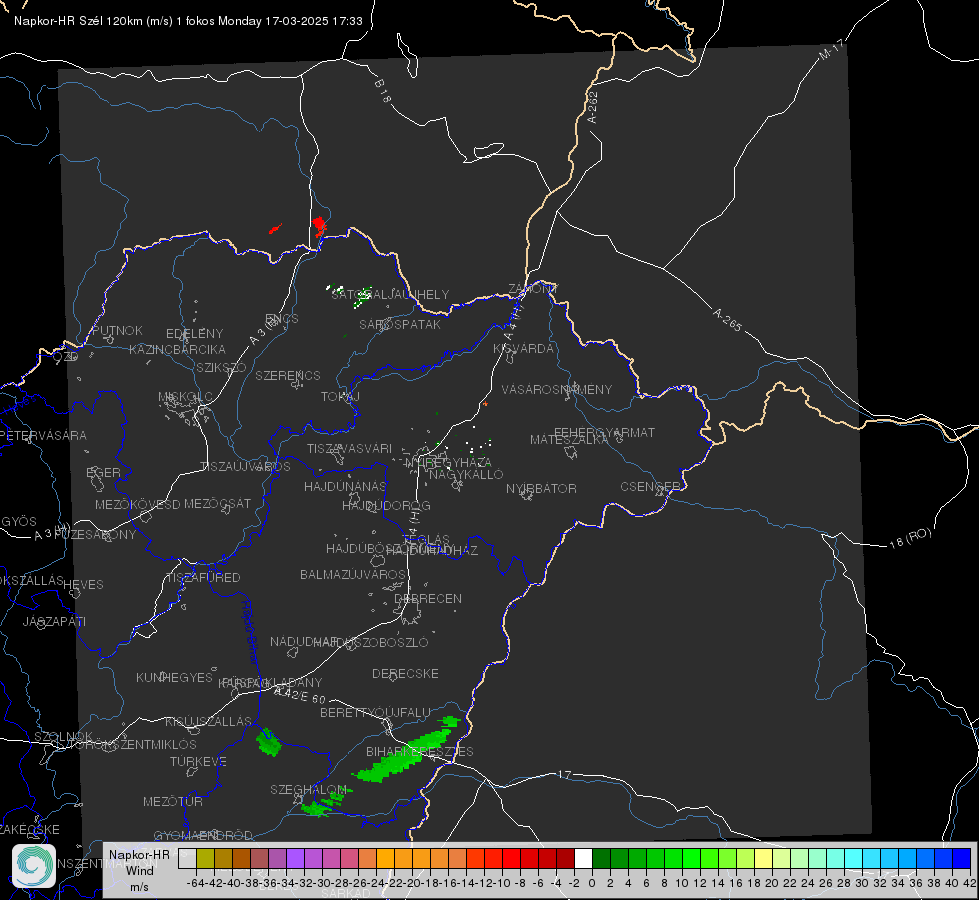This screenshot has width=979, height=900.
Task: Click the title text Napkor-HR Szél 120km
Action: coord(79,21)
